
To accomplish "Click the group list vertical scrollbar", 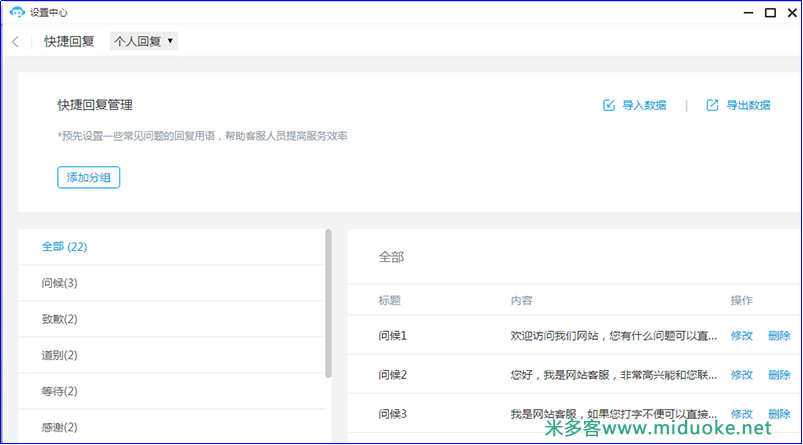I will point(328,300).
